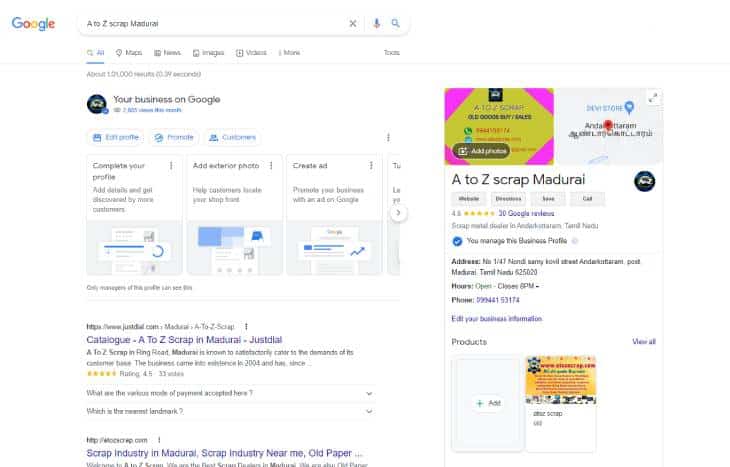Click the Save button in knowledge panel
The image size is (730, 467).
point(548,199)
